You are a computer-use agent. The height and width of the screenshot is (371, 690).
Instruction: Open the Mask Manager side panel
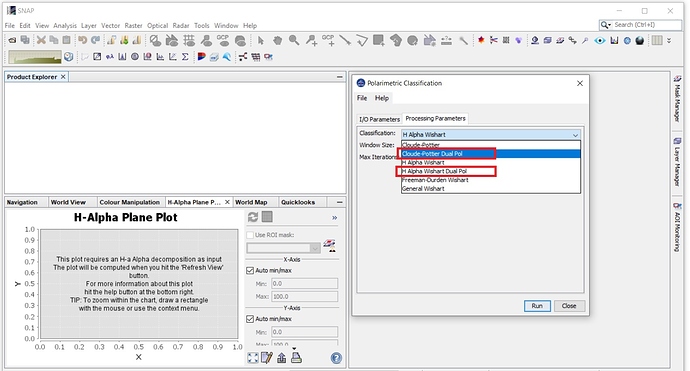point(677,99)
